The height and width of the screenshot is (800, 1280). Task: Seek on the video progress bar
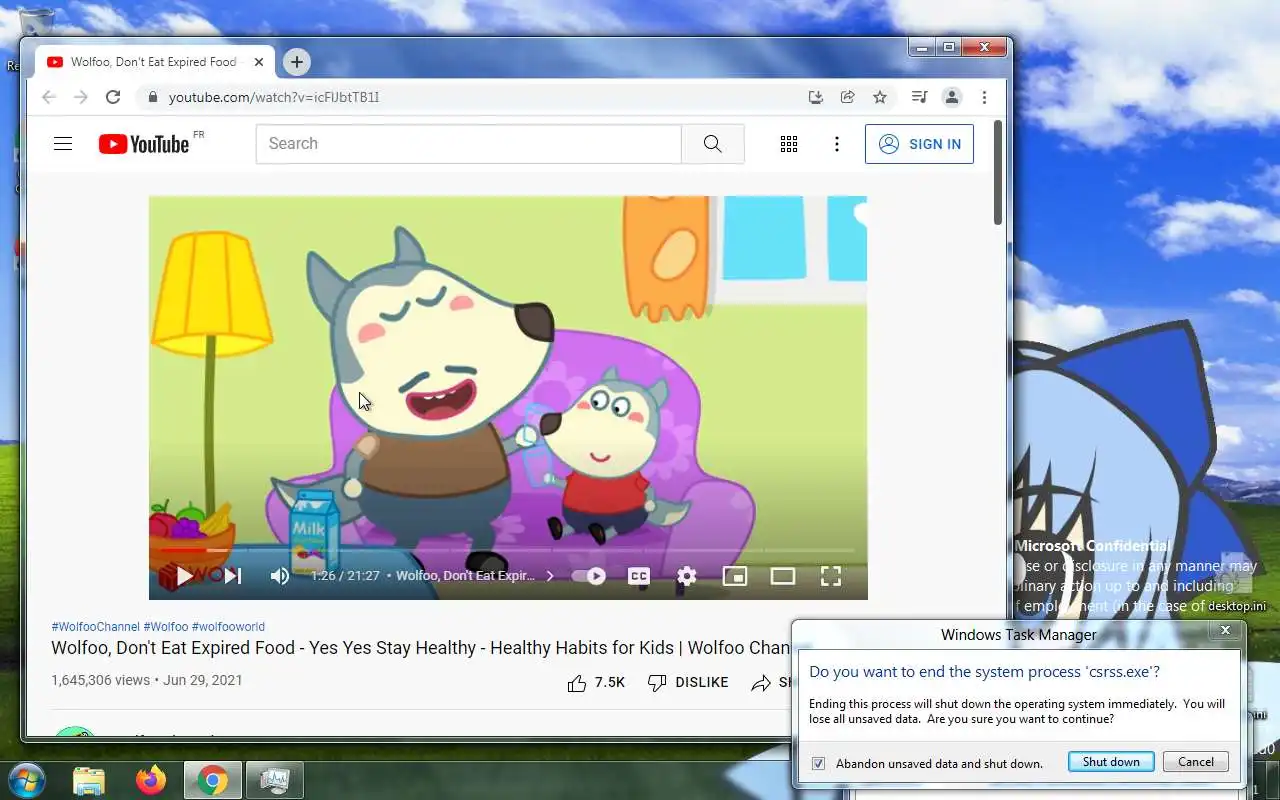[508, 550]
